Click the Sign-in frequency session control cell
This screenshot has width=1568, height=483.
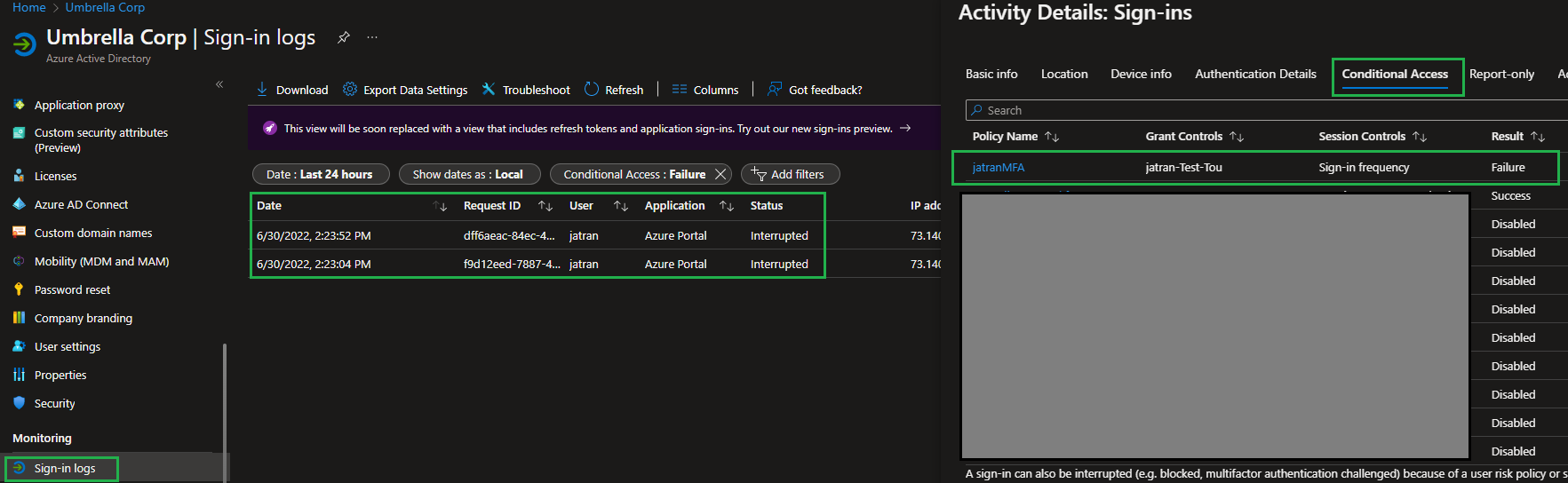click(x=1364, y=167)
